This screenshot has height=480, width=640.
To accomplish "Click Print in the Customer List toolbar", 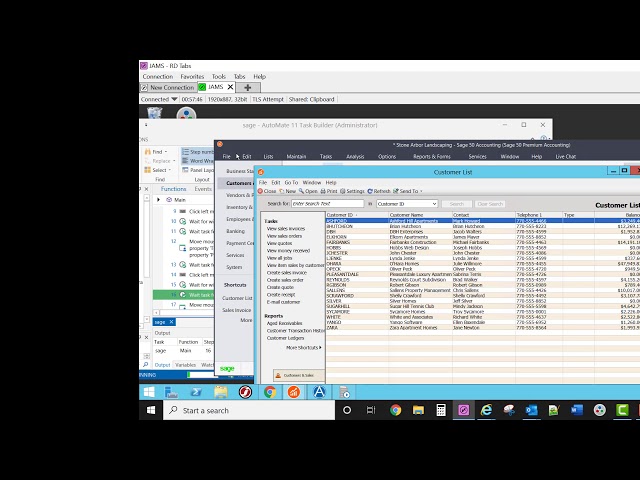I will click(x=329, y=191).
